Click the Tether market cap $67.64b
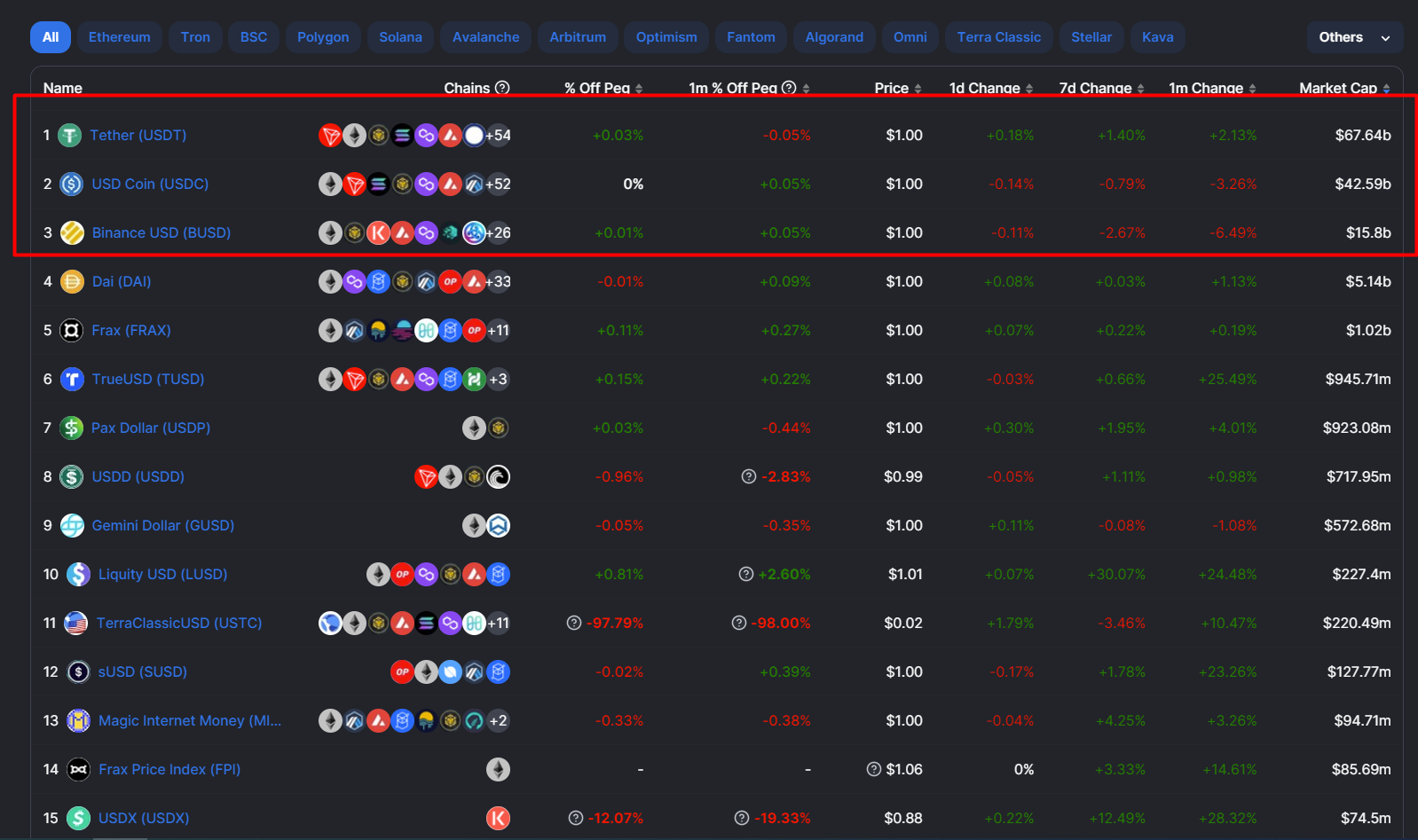Screen dimensions: 1418x840 tap(1363, 136)
